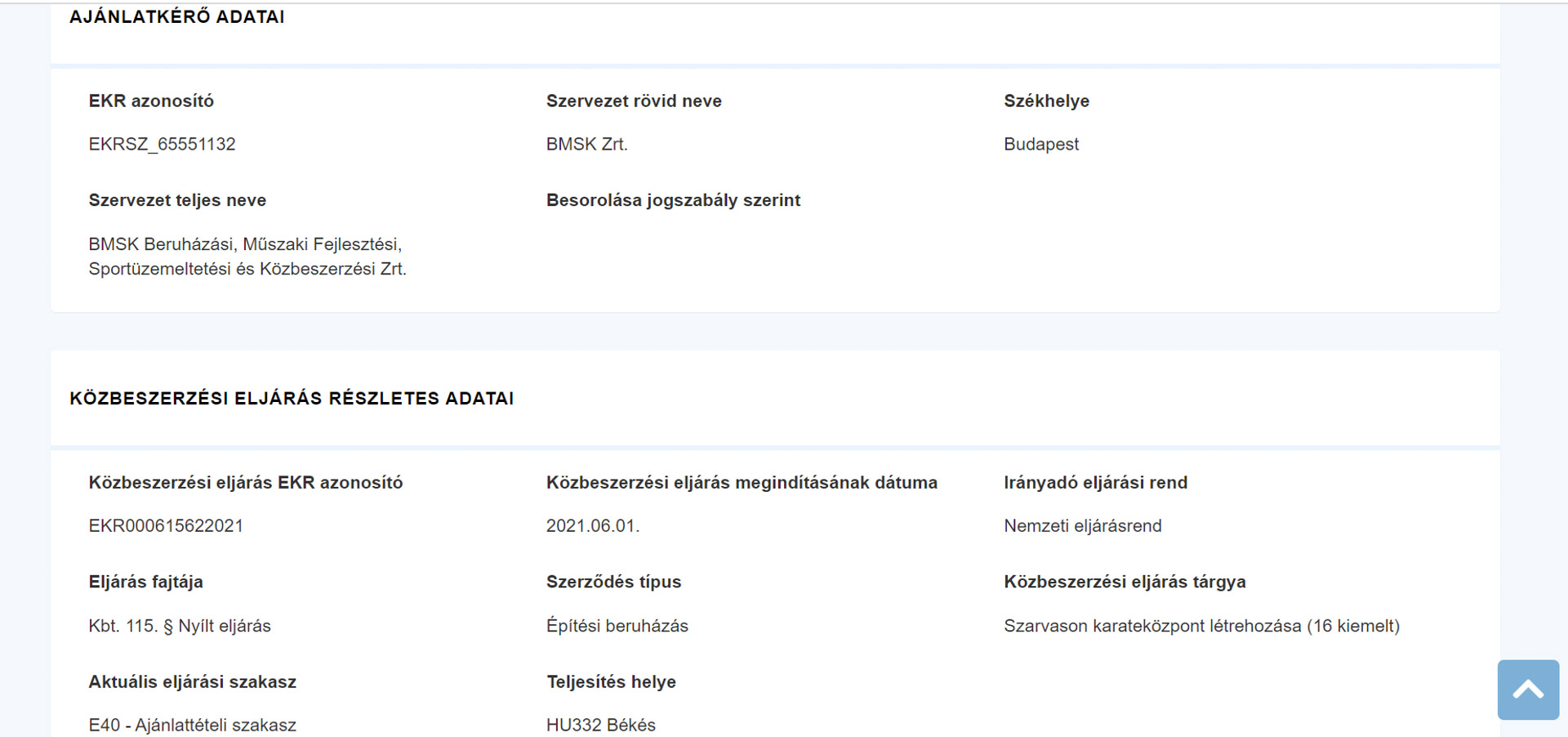This screenshot has width=1568, height=737.
Task: Click the Budapest seat value
Action: (x=1040, y=145)
